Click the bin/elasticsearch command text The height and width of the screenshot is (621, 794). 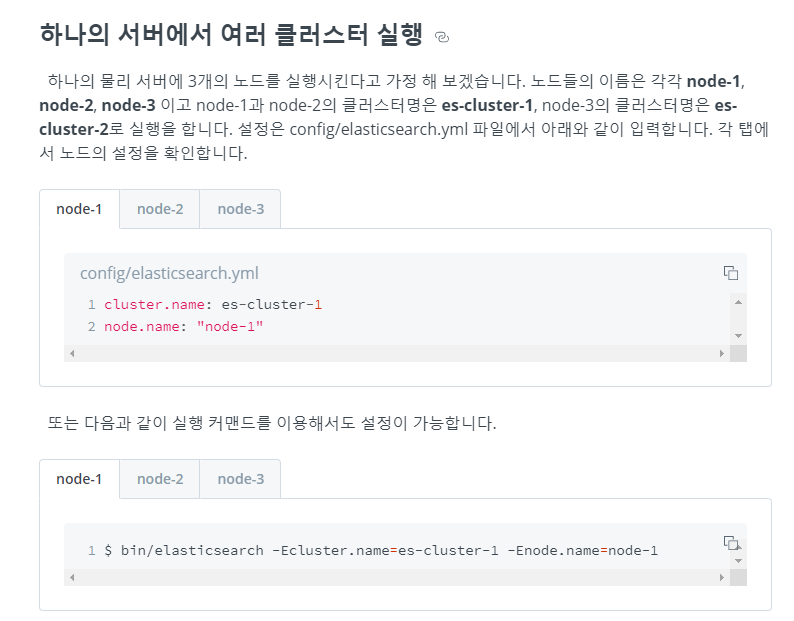380,551
